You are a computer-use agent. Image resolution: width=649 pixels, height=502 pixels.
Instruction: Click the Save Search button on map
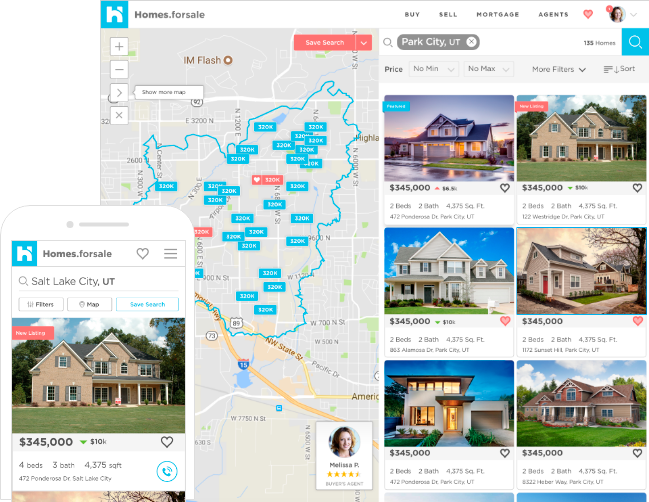pyautogui.click(x=325, y=43)
